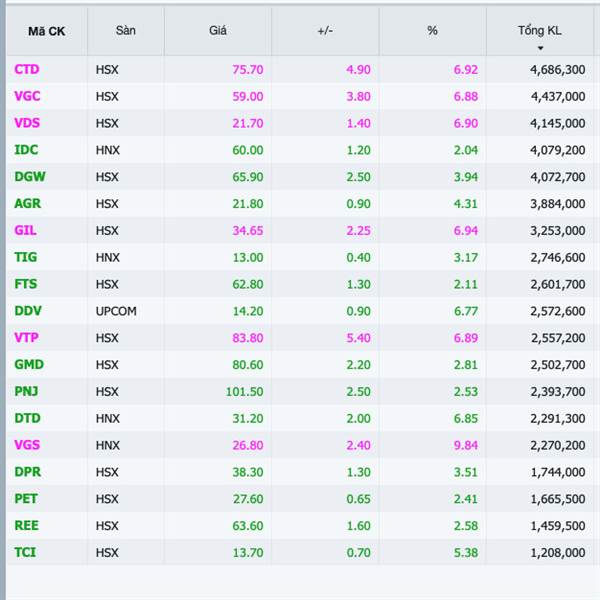
Task: Select DTD total volume 2,291,300
Action: (x=558, y=419)
